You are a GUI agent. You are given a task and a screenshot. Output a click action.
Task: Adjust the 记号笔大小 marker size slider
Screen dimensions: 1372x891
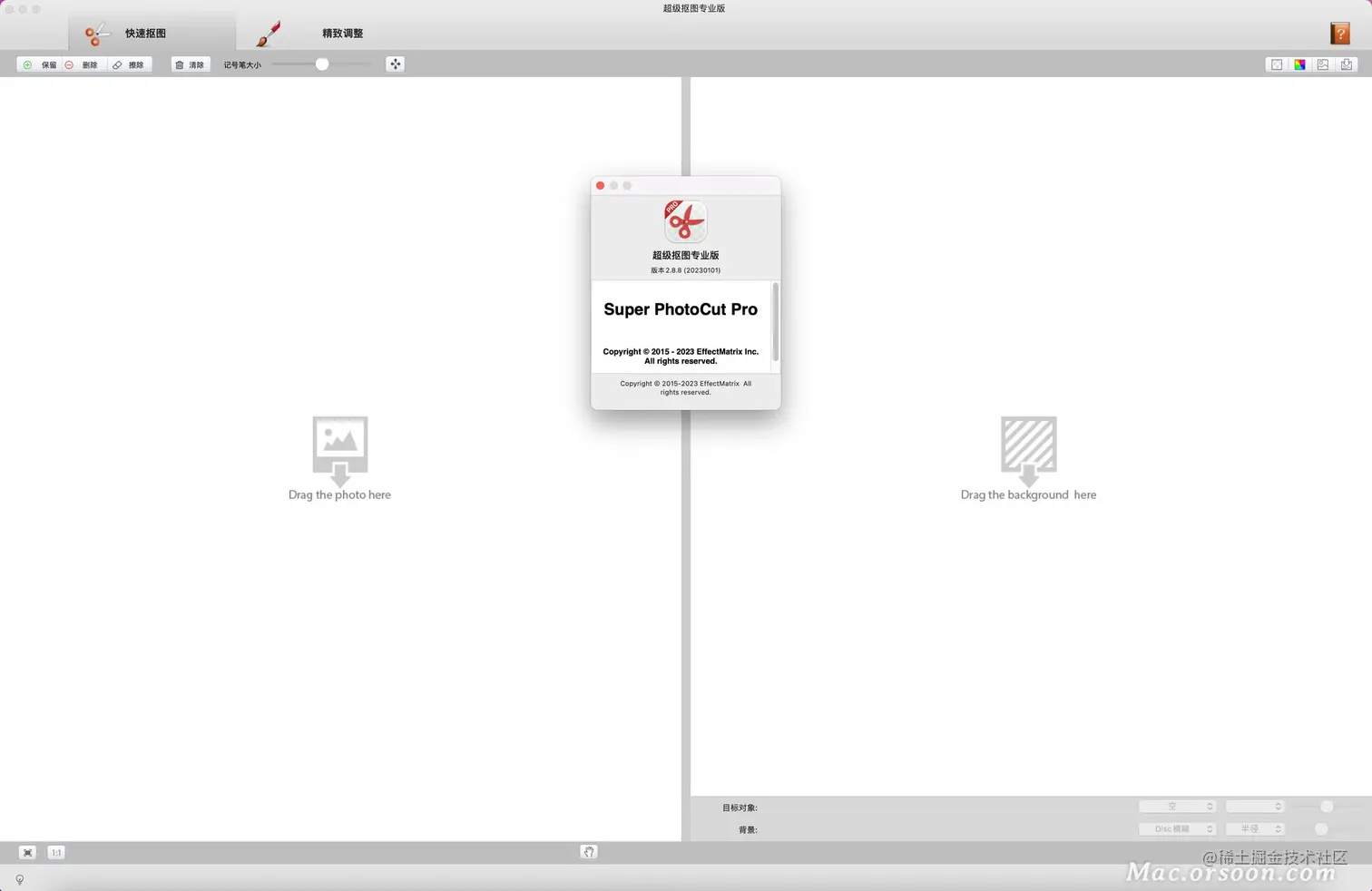click(x=322, y=64)
